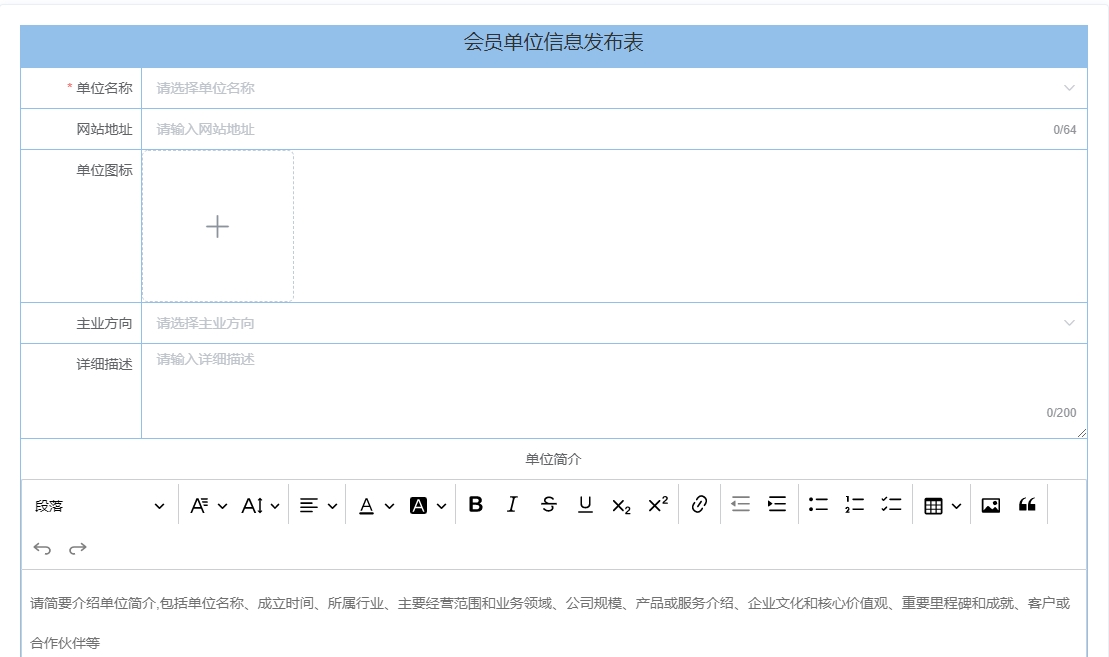Click the Bold formatting icon
Screen dimensions: 1109x657
point(476,505)
